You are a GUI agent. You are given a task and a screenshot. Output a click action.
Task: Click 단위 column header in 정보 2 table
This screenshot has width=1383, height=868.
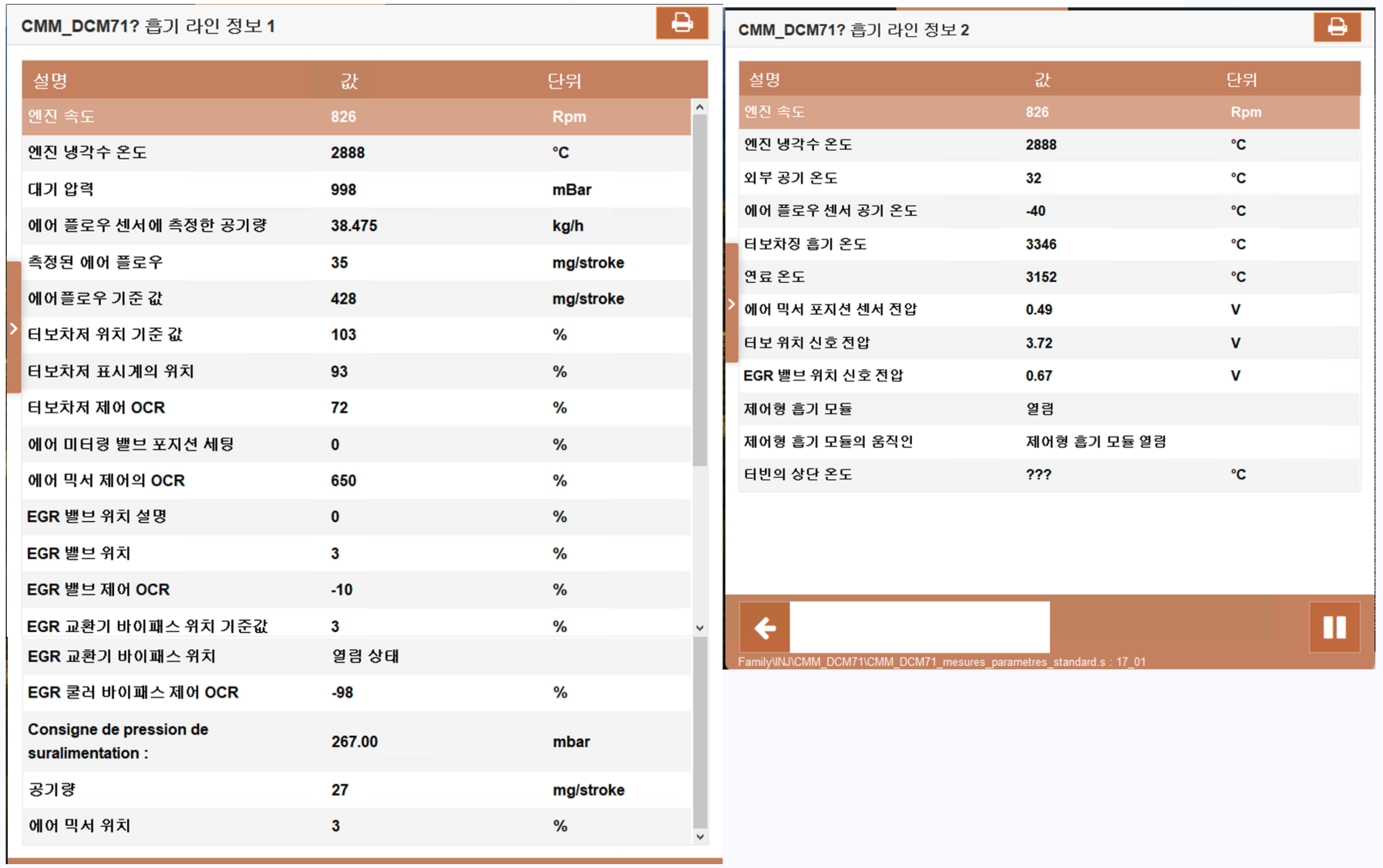(1241, 79)
